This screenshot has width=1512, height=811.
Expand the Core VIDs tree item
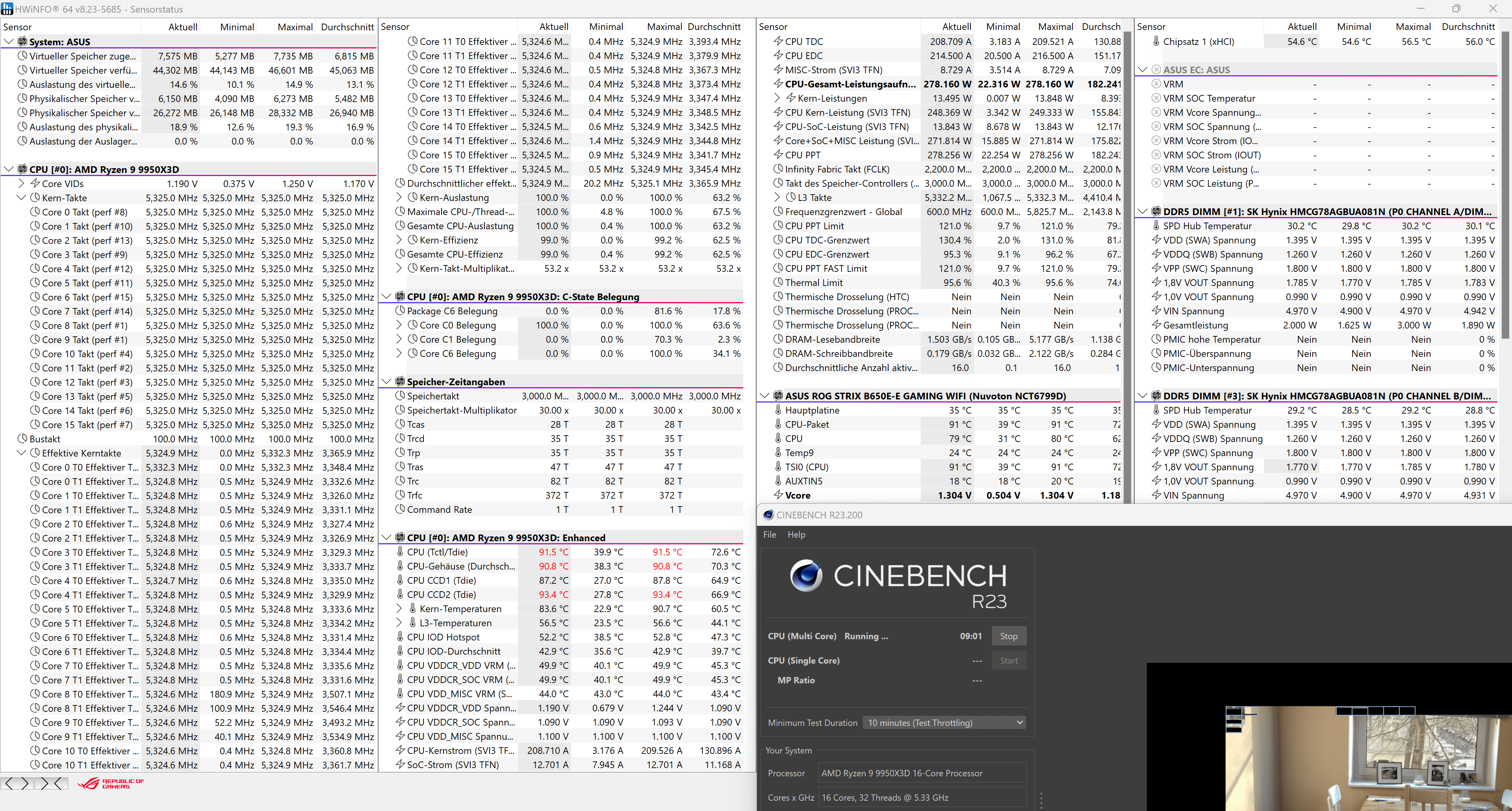(21, 184)
